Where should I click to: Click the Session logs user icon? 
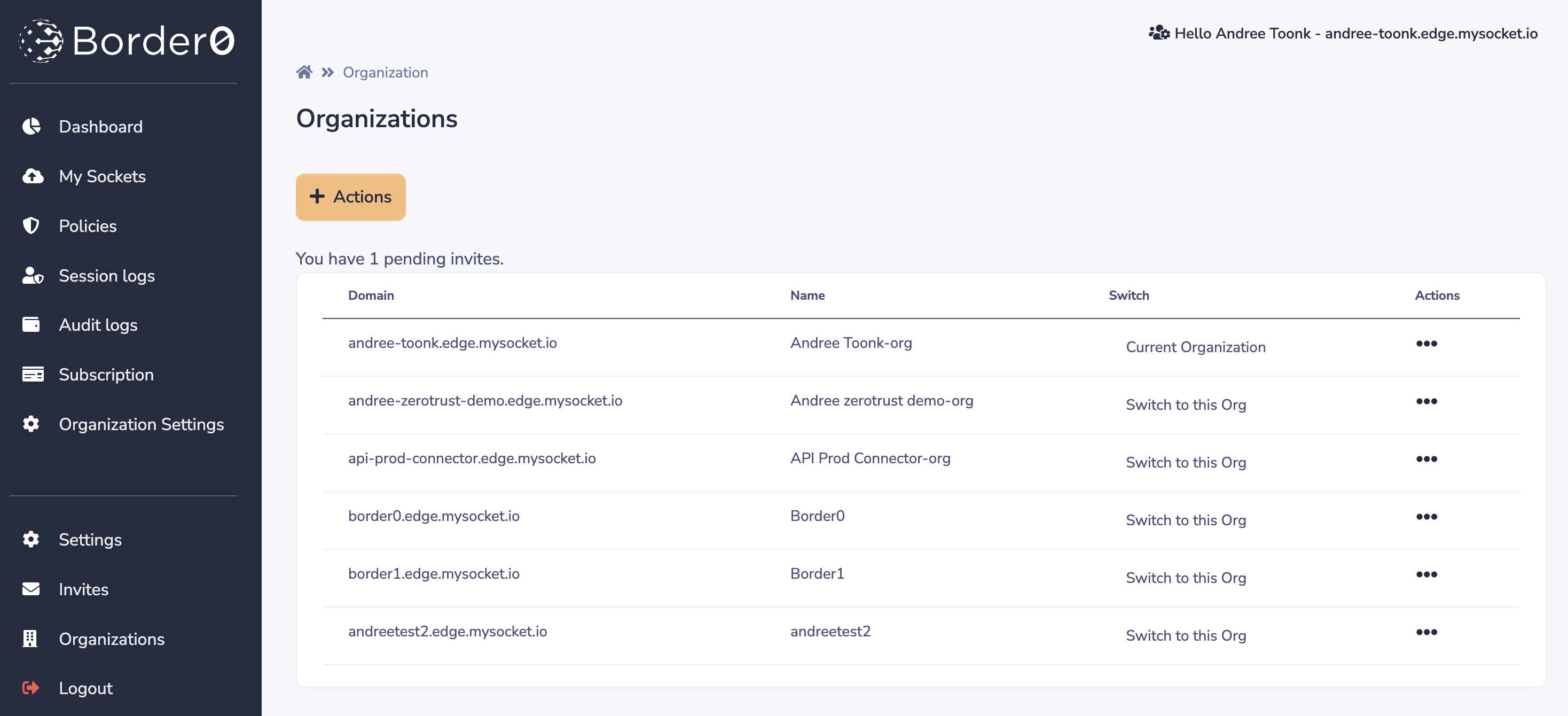pos(32,276)
